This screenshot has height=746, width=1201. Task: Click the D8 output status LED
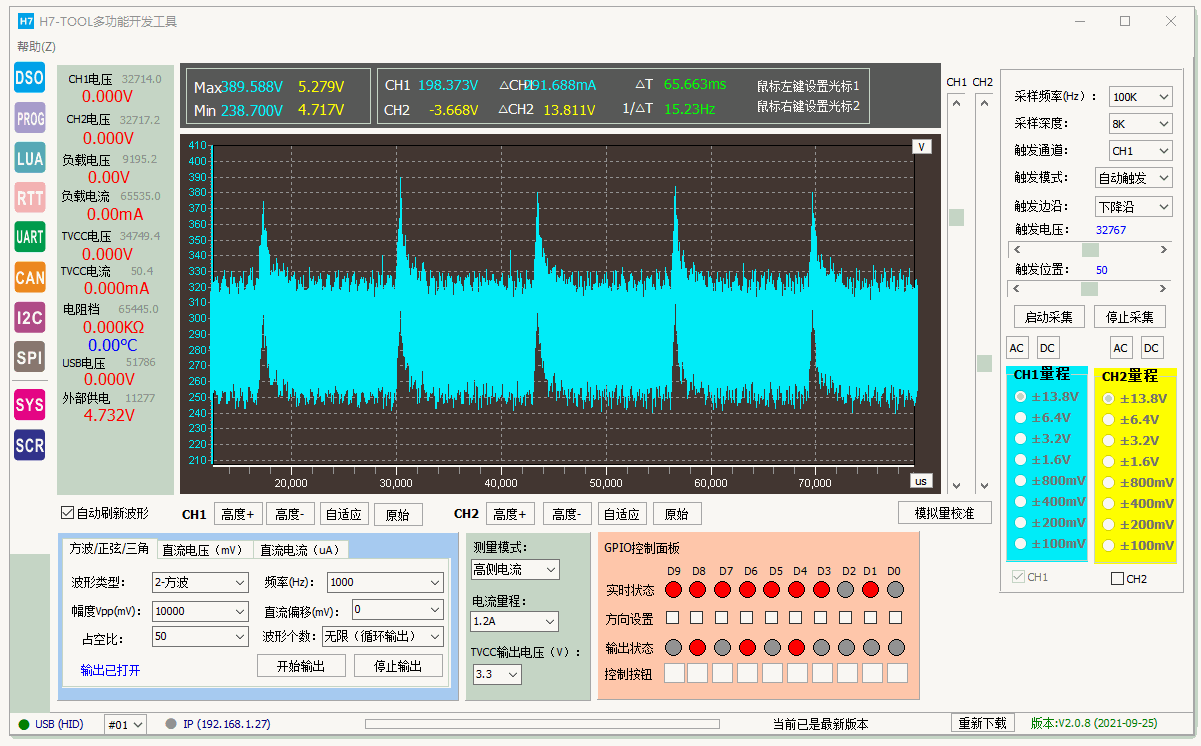coord(697,647)
